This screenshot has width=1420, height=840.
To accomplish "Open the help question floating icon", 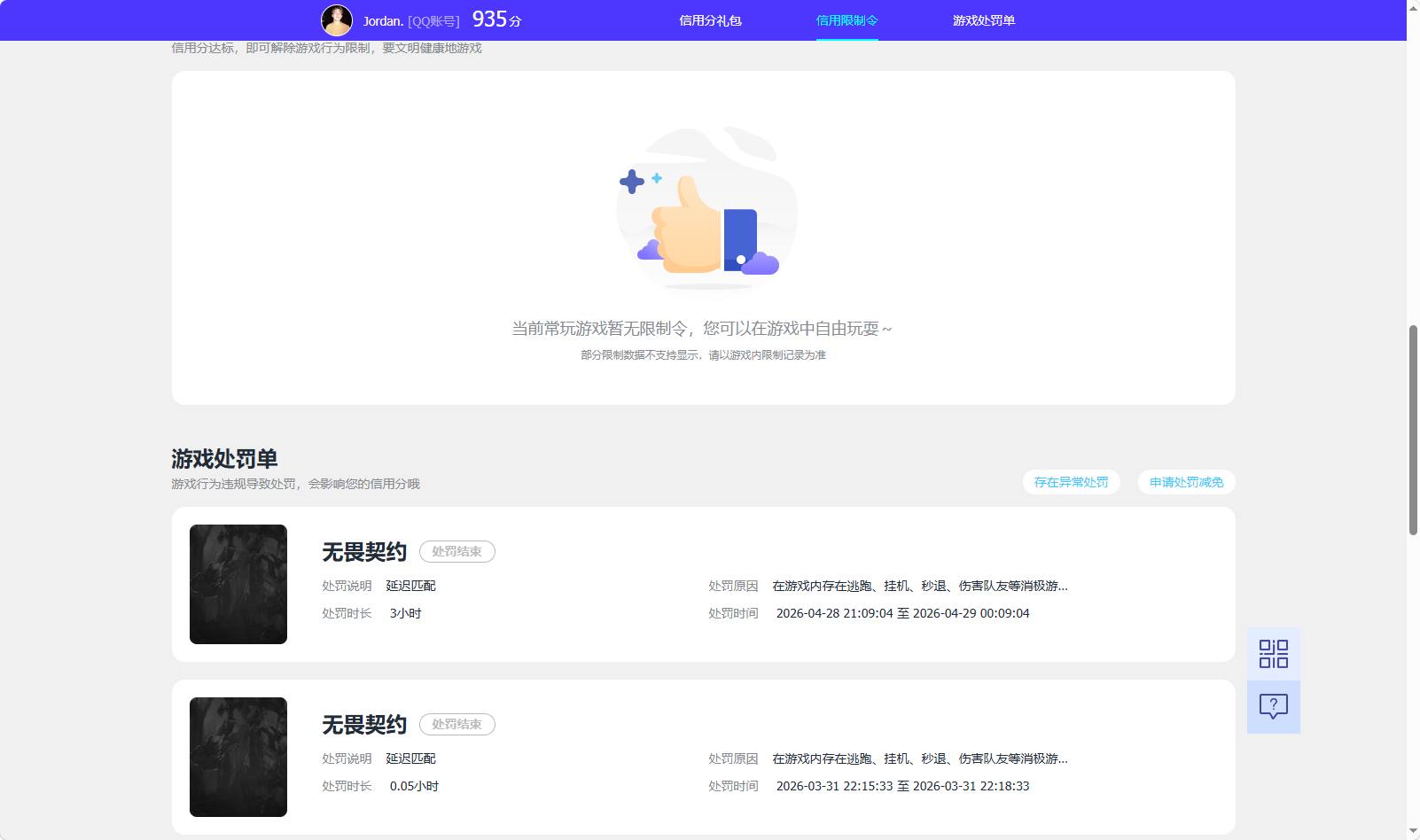I will [x=1274, y=706].
